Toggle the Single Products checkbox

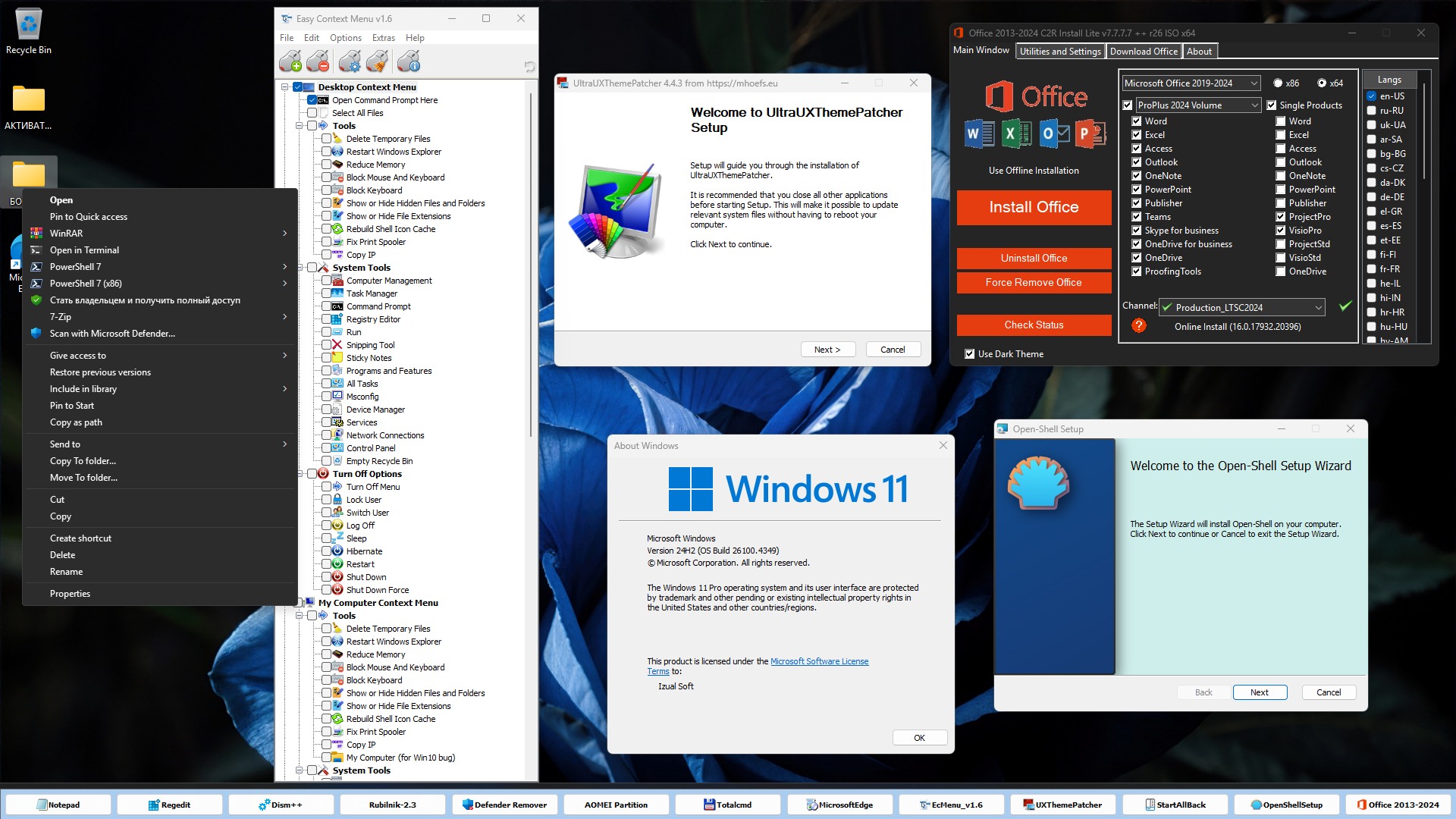(x=1272, y=105)
